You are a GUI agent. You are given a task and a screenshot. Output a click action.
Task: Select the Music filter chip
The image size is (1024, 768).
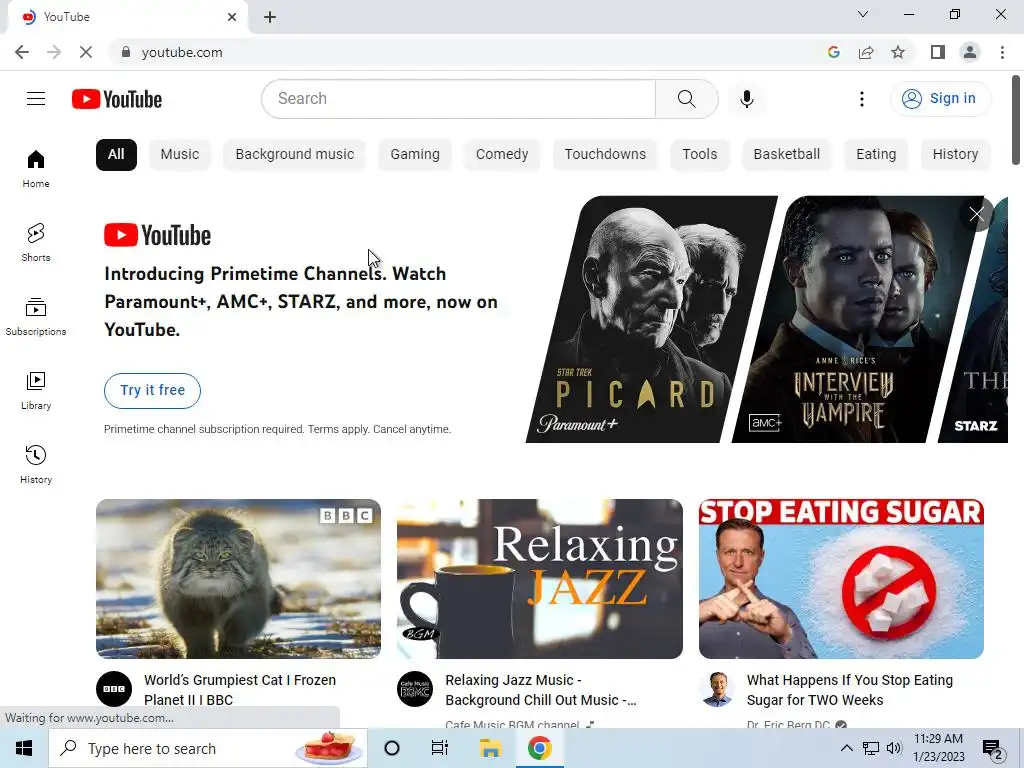(x=180, y=155)
